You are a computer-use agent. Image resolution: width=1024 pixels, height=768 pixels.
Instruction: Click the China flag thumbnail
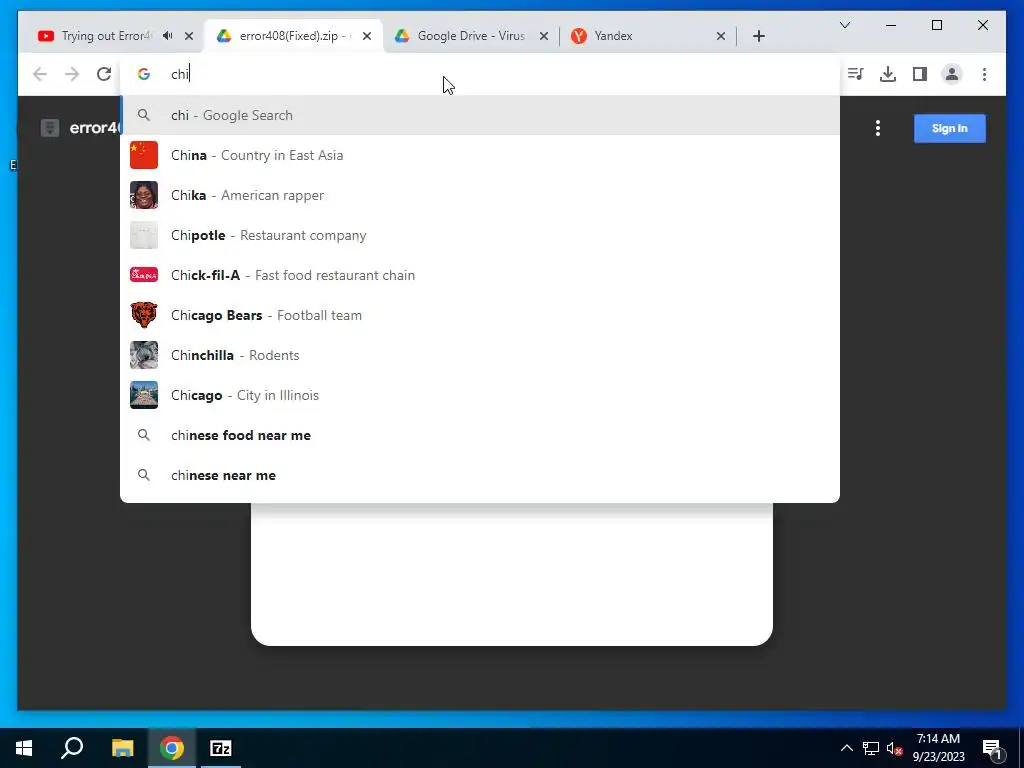(144, 155)
